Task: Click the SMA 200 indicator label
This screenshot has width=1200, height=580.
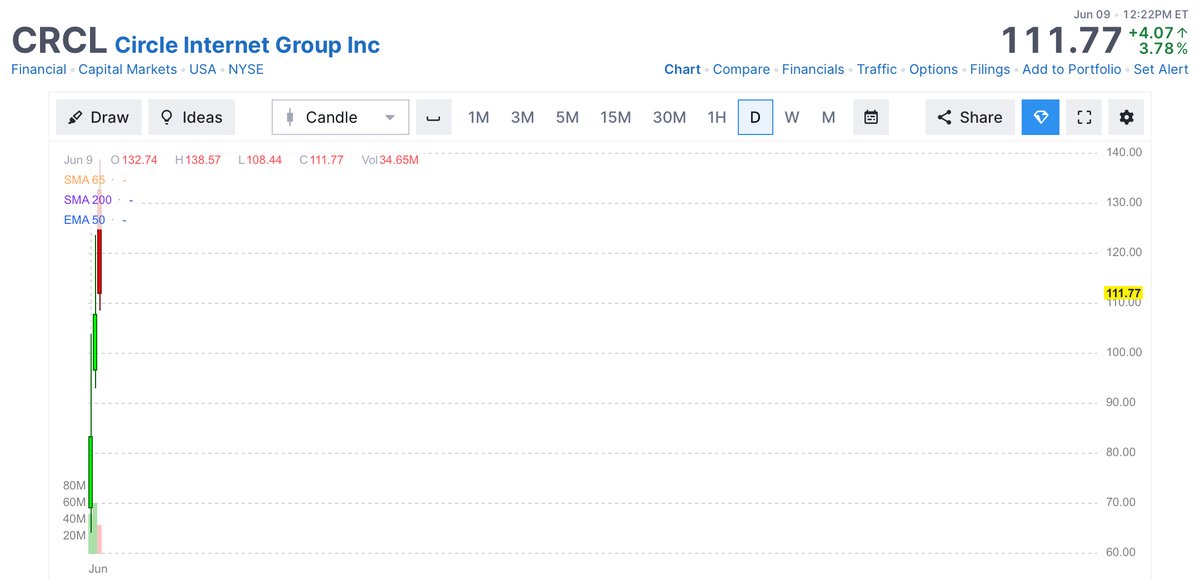Action: click(x=87, y=200)
